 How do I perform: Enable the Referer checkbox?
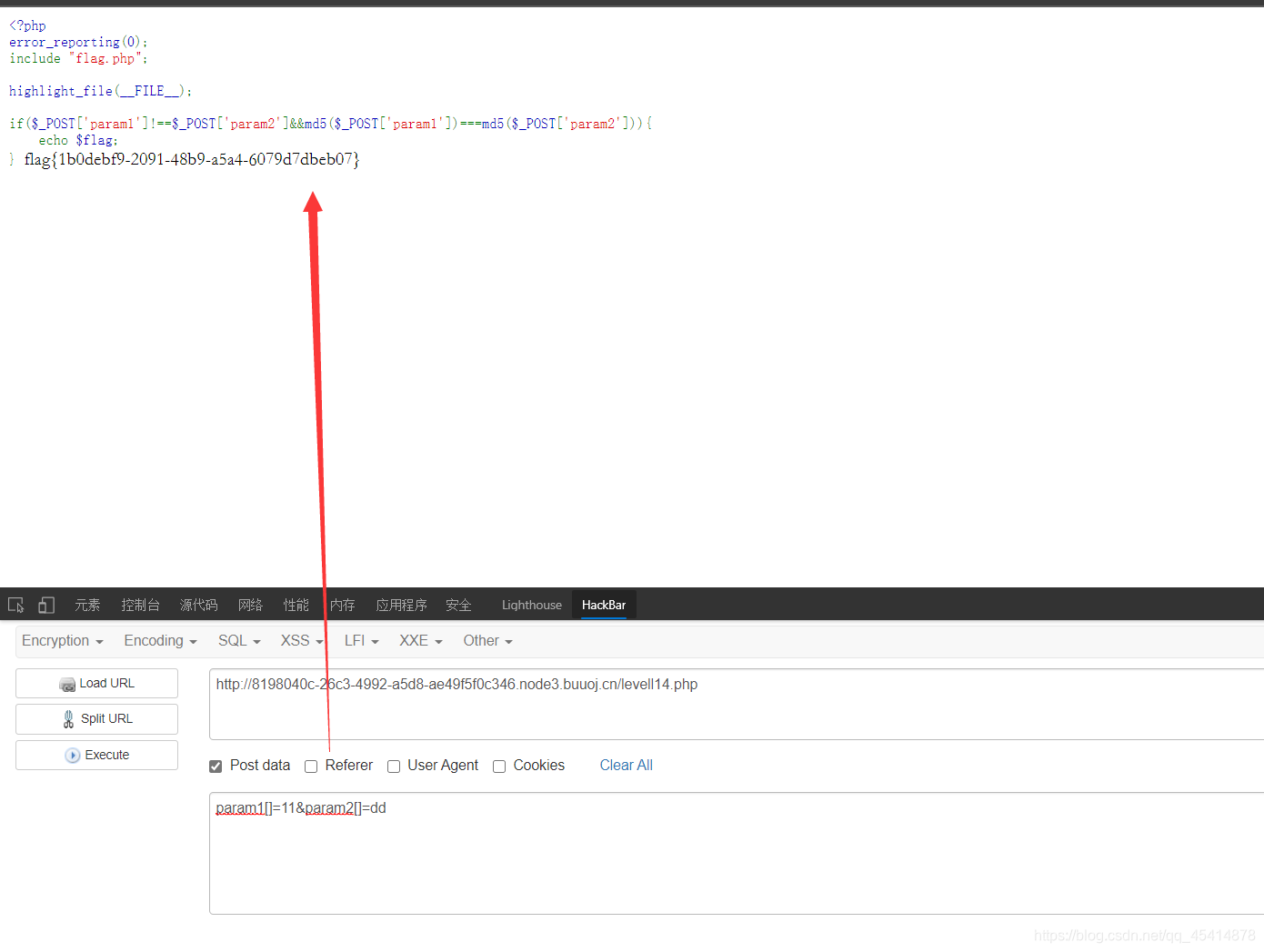point(311,767)
